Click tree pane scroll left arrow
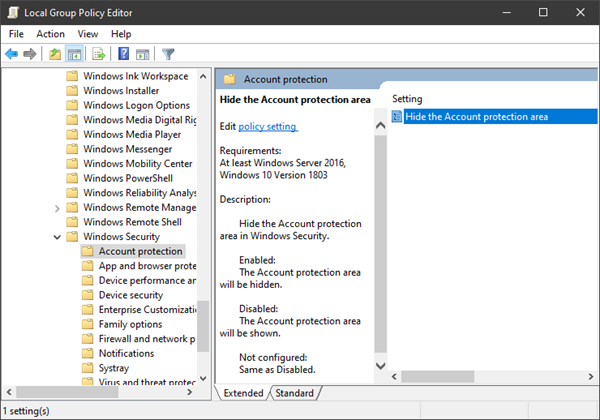The width and height of the screenshot is (600, 420). 9,392
